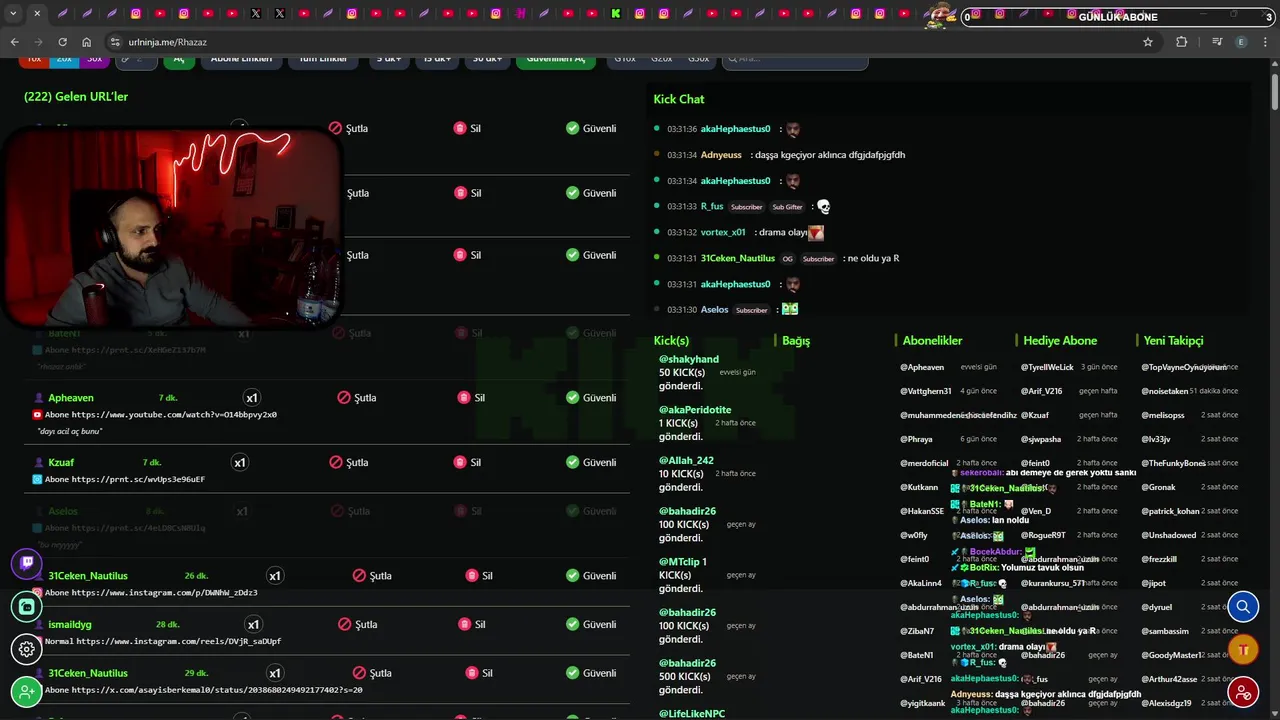Click @MTclip 1 in the Kick(s) list
This screenshot has width=1280, height=720.
pos(683,562)
